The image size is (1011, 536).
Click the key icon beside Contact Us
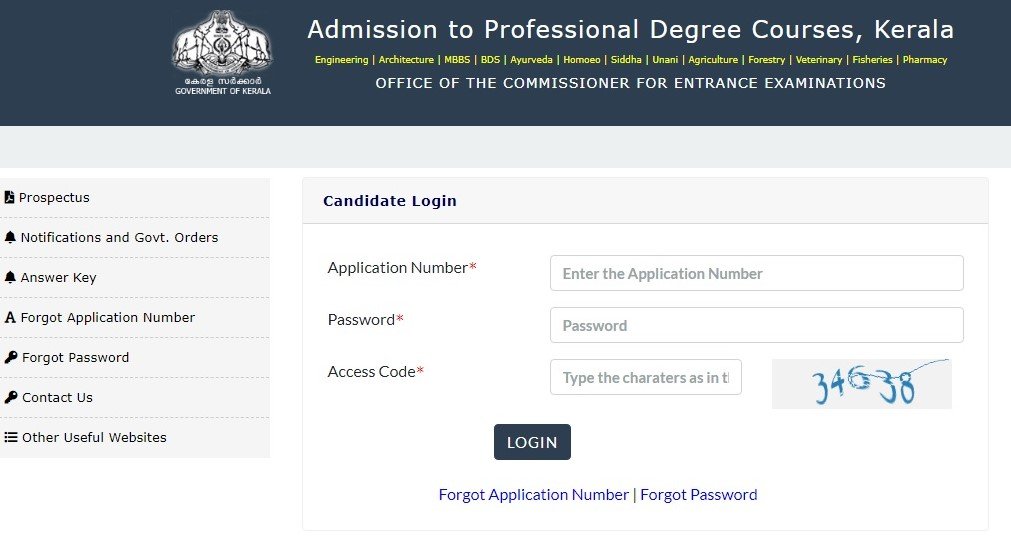point(10,397)
